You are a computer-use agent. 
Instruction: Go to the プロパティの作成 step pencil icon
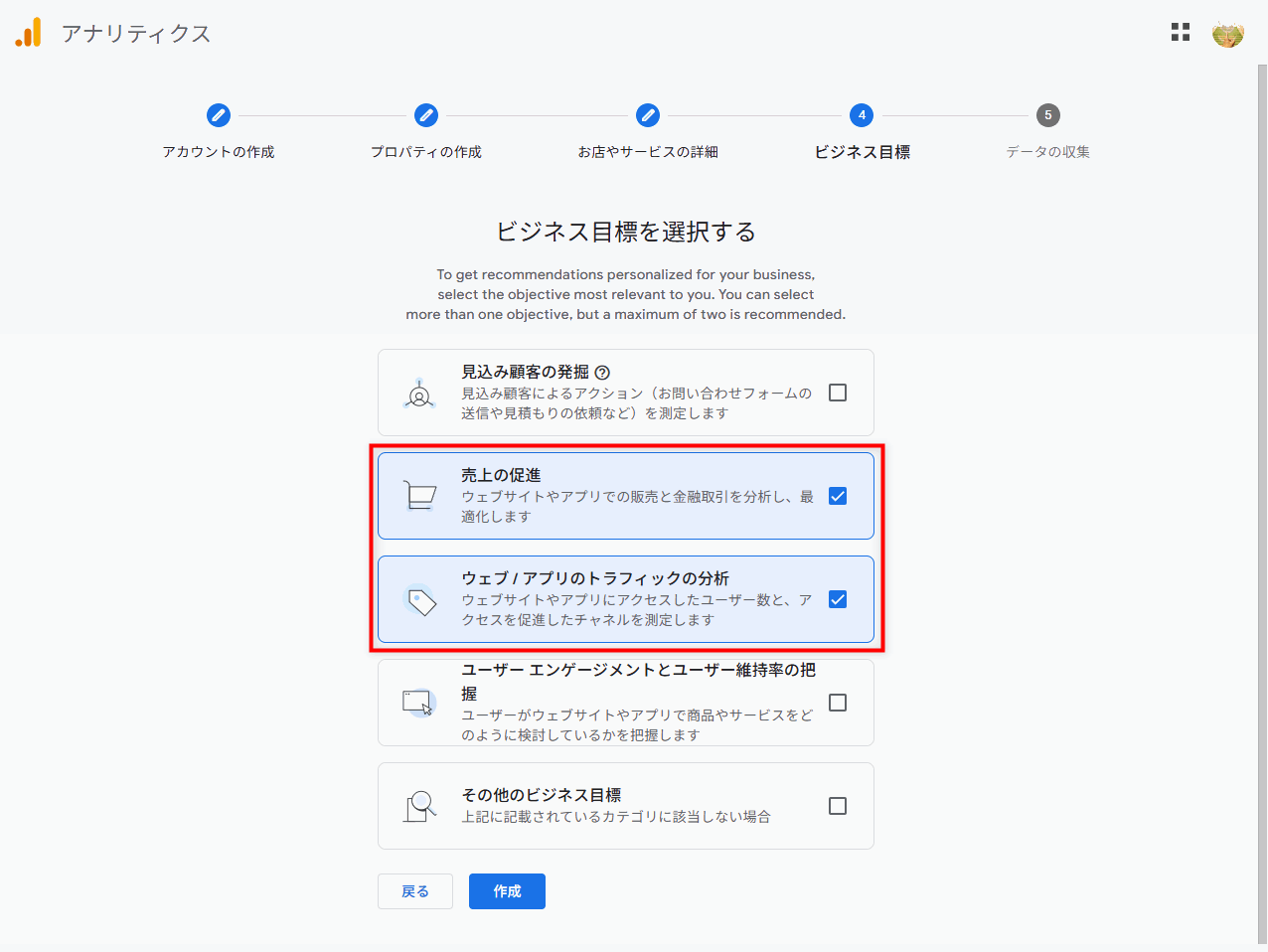[426, 115]
